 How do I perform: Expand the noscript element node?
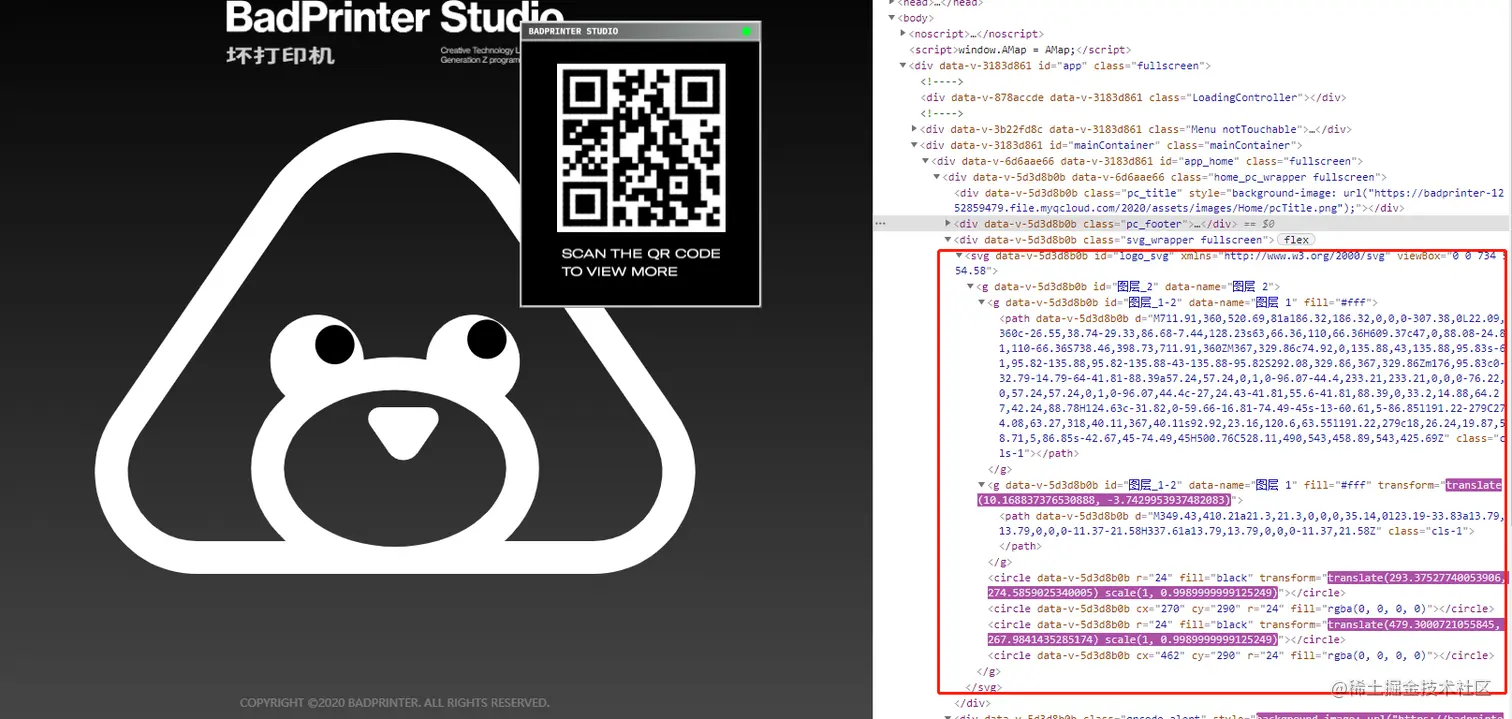(x=904, y=34)
